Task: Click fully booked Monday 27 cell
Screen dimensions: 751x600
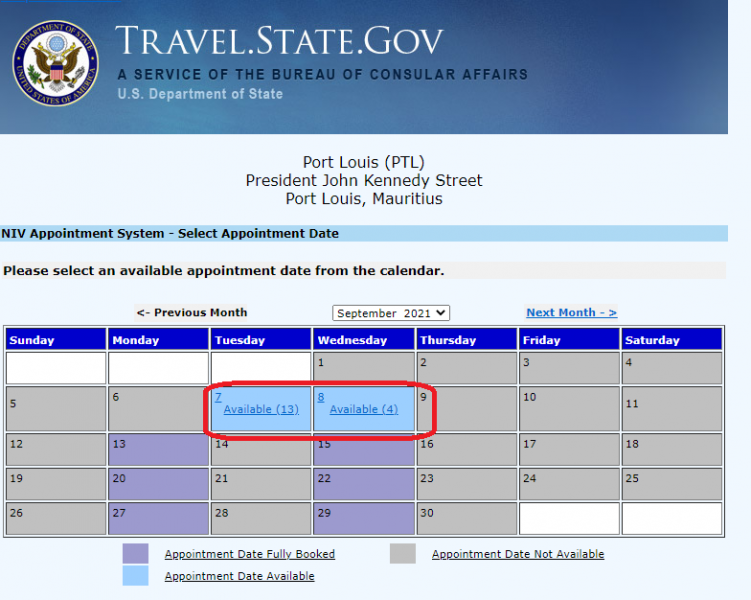Action: [x=158, y=519]
